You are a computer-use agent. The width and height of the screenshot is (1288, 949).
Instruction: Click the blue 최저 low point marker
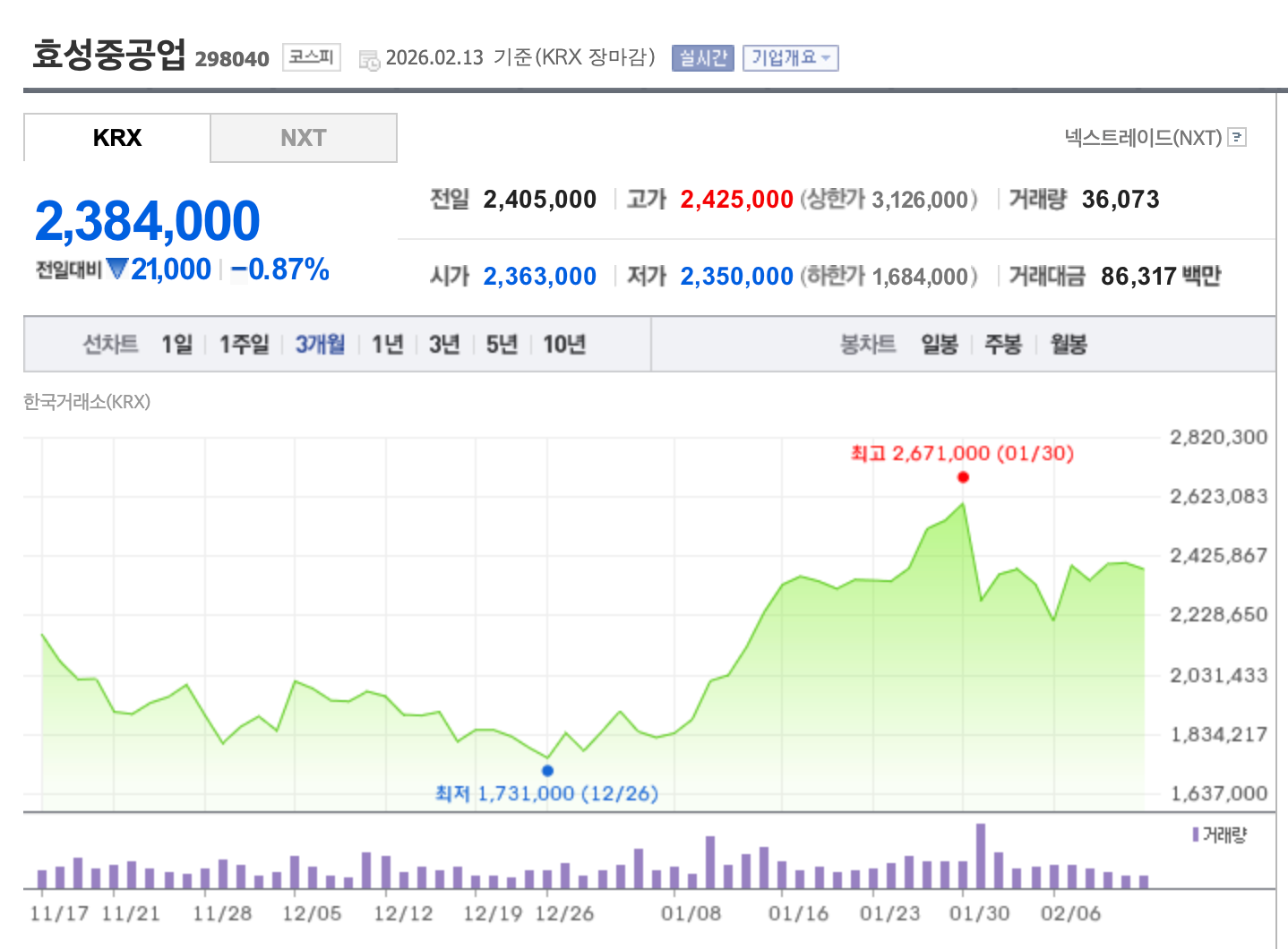click(548, 770)
